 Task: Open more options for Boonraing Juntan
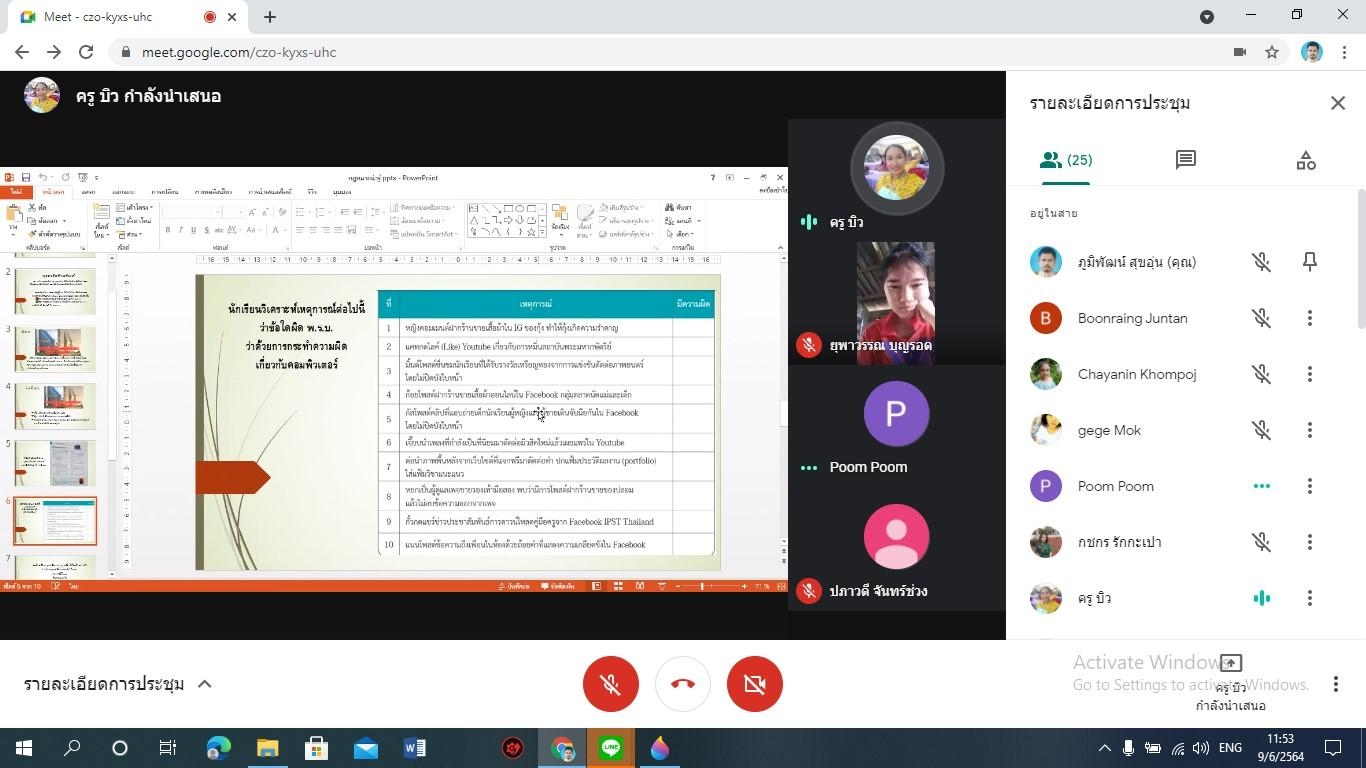[1309, 318]
